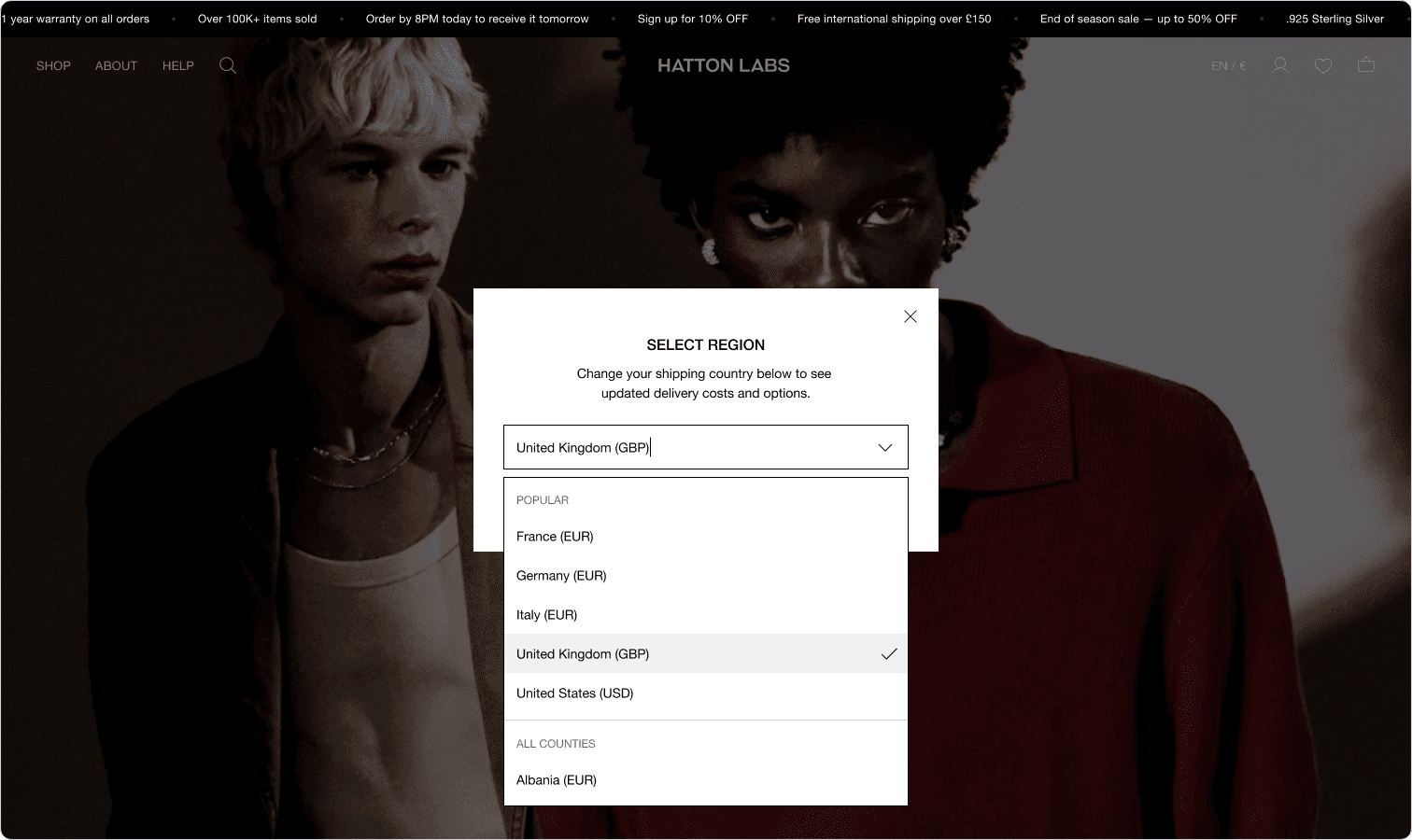The height and width of the screenshot is (840, 1412).
Task: Select Albania (EUR) under All Counties
Action: [706, 780]
